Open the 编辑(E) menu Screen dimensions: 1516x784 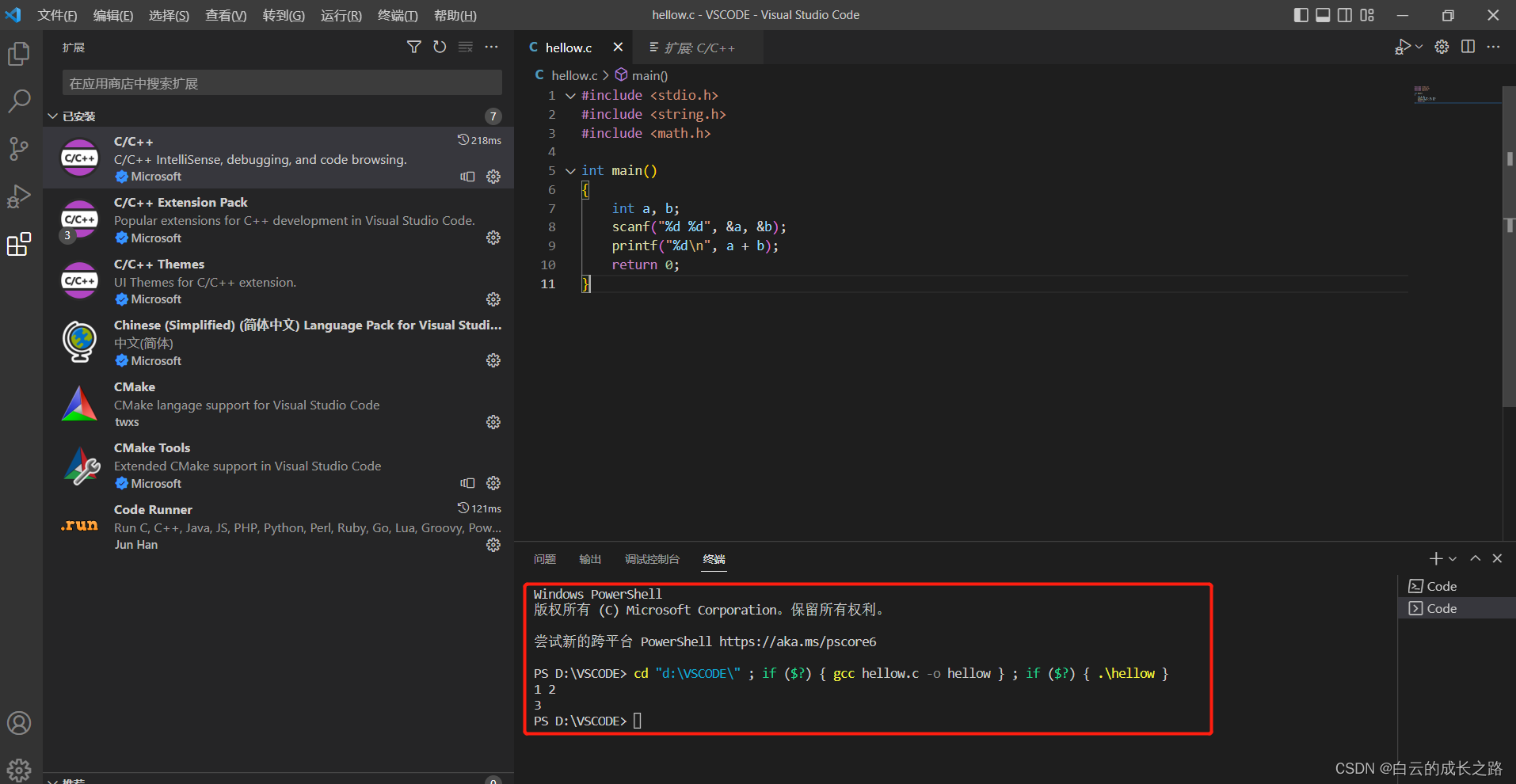[113, 16]
